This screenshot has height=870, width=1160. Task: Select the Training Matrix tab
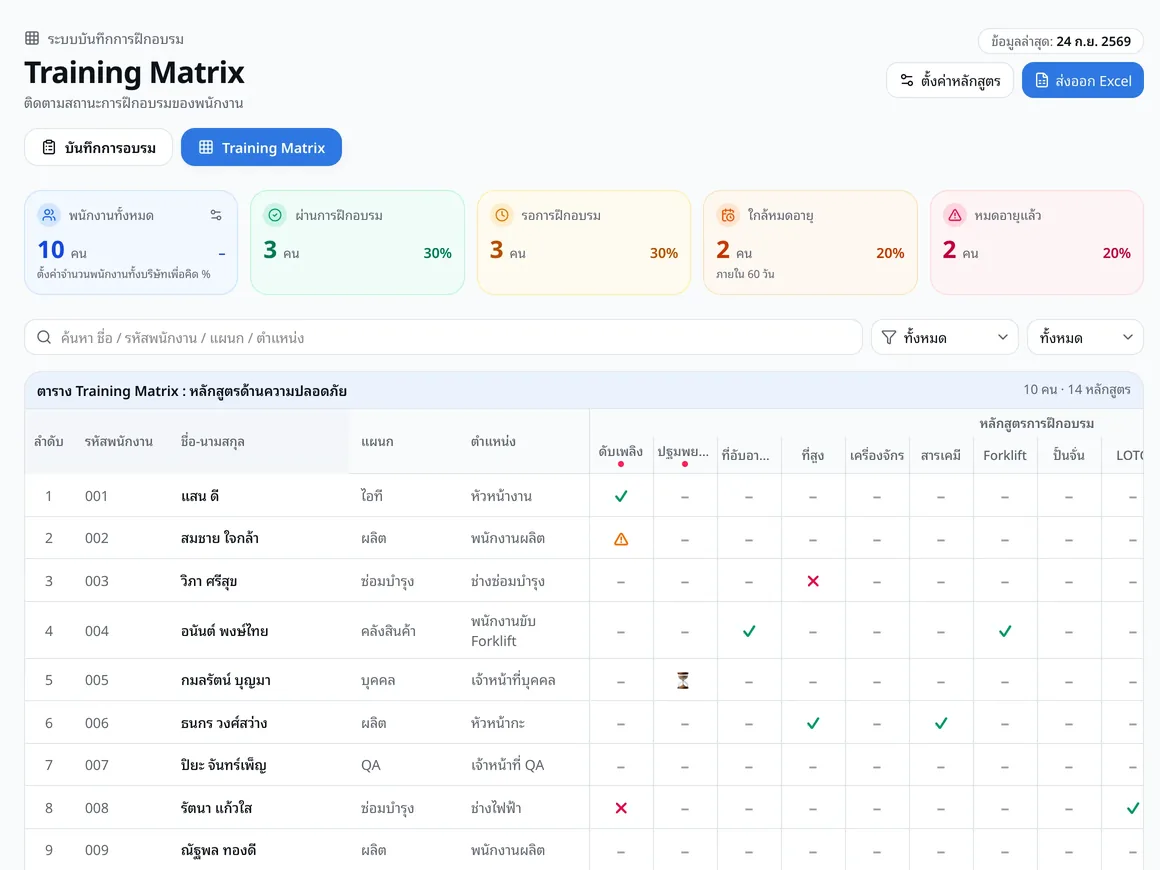261,147
